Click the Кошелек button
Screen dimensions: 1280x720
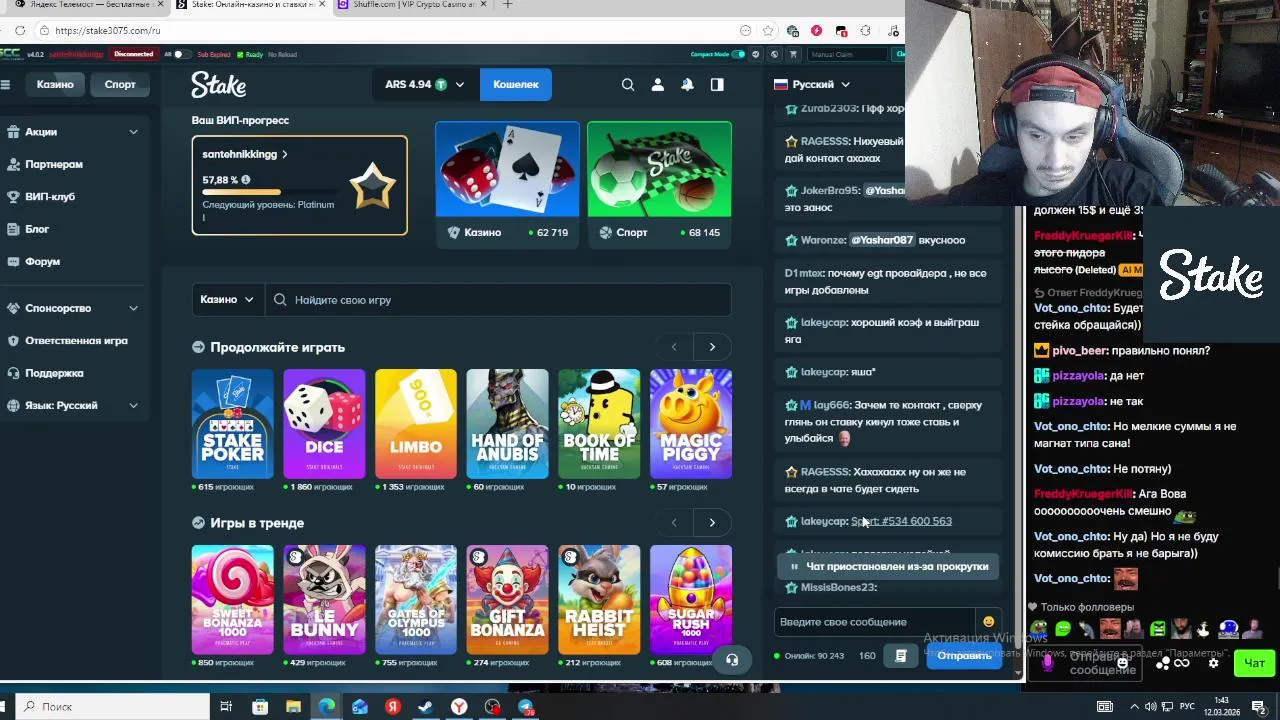[516, 85]
